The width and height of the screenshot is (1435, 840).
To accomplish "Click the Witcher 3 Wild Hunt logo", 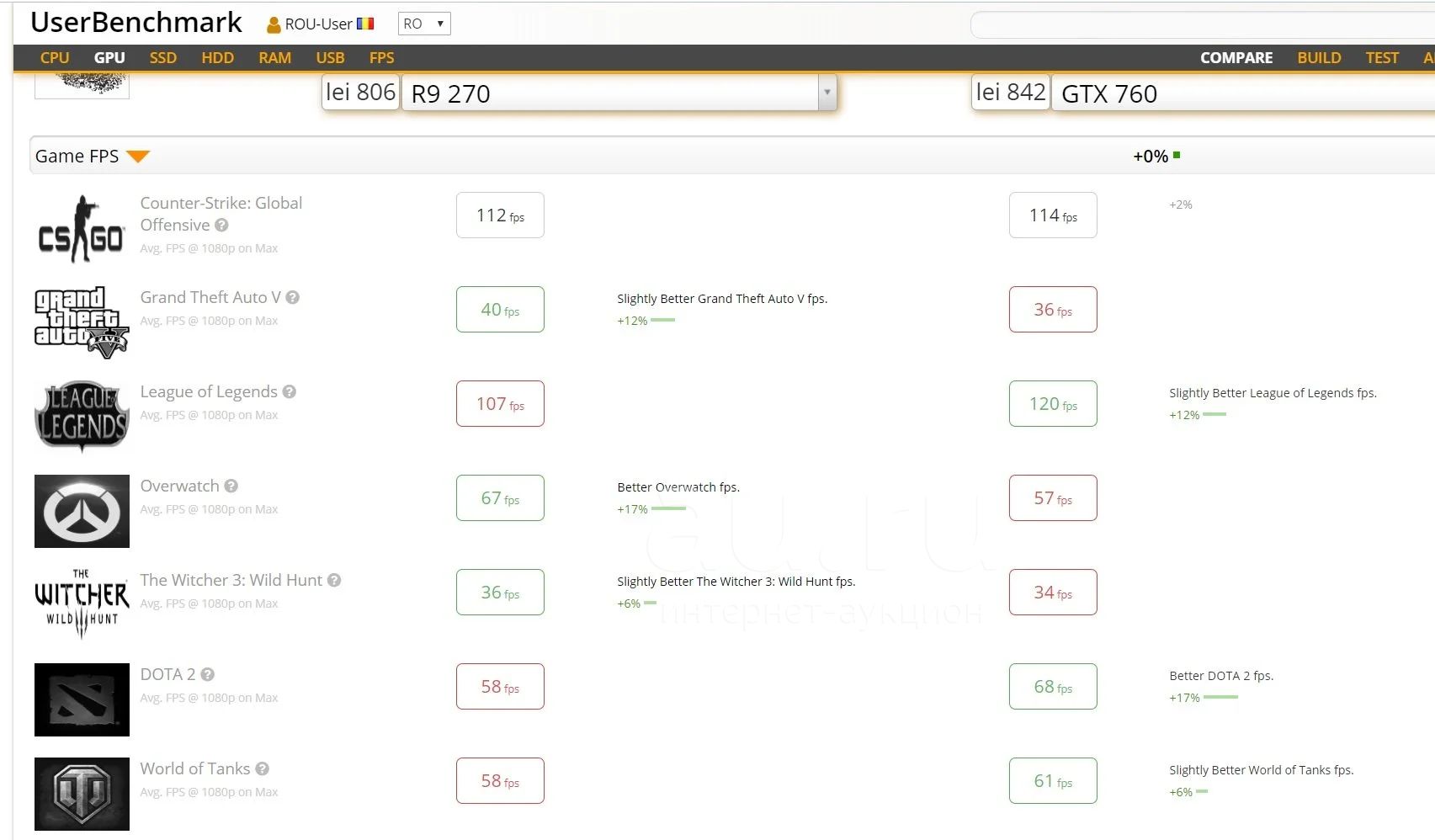I will (x=82, y=605).
